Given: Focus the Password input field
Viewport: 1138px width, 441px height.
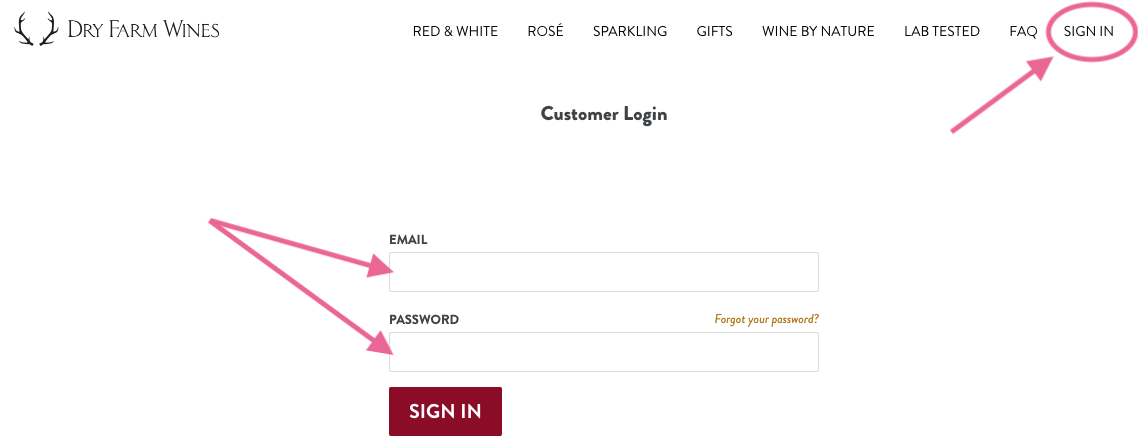Looking at the screenshot, I should click(x=603, y=352).
